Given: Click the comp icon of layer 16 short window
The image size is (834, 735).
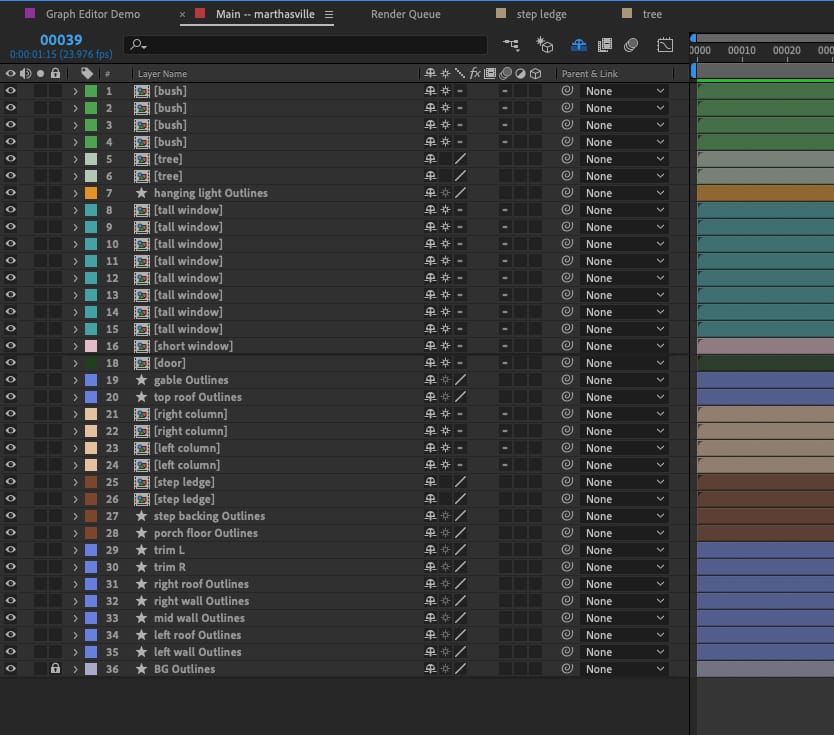Looking at the screenshot, I should coord(141,346).
